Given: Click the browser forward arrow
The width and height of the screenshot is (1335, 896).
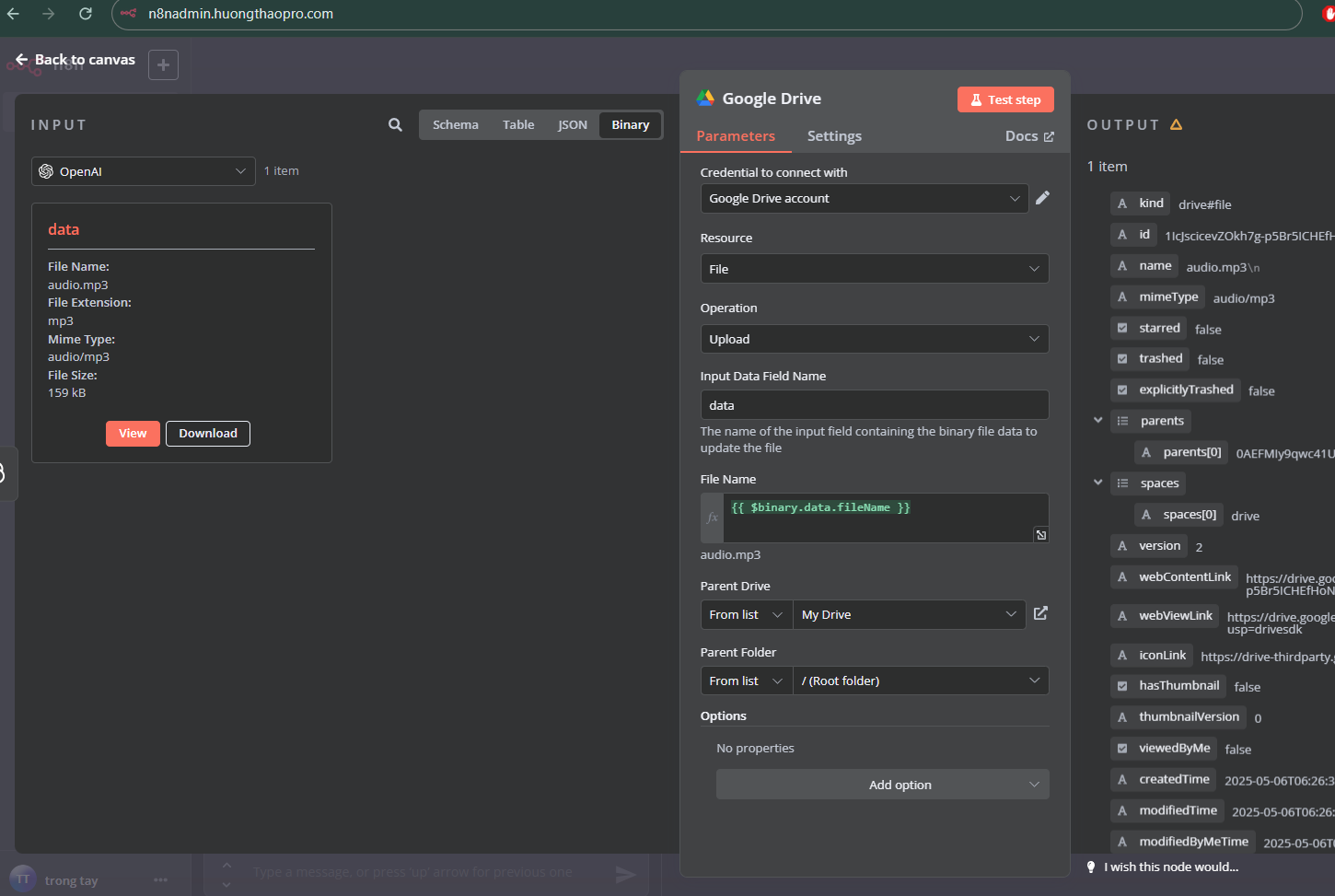Looking at the screenshot, I should click(x=49, y=14).
